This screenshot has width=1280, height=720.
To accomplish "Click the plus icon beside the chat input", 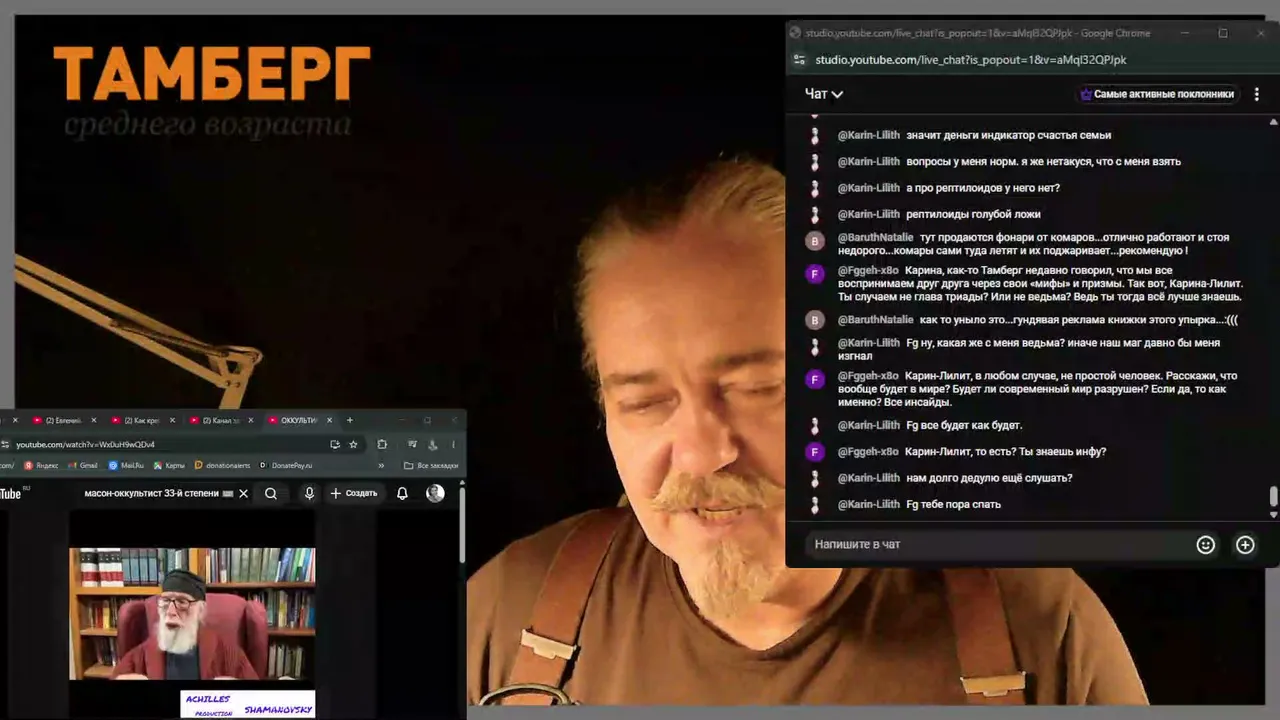I will (1245, 545).
